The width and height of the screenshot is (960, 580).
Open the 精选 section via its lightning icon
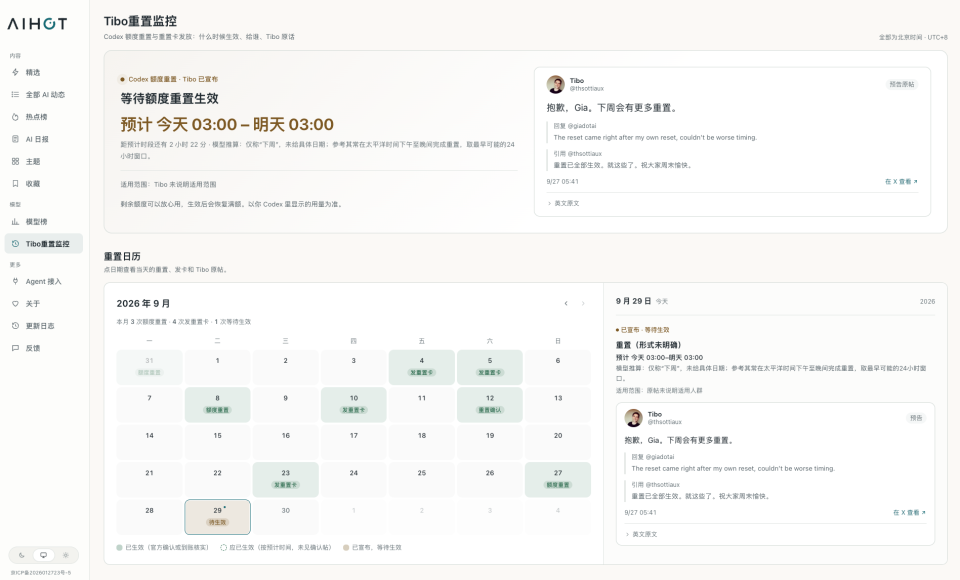(x=15, y=72)
